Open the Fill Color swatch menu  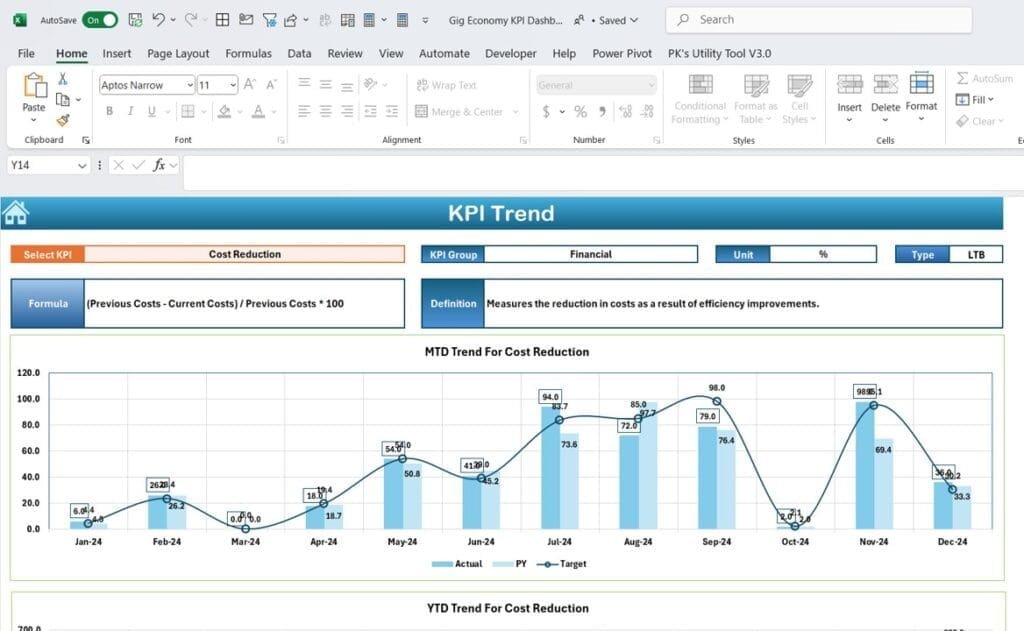click(x=240, y=111)
